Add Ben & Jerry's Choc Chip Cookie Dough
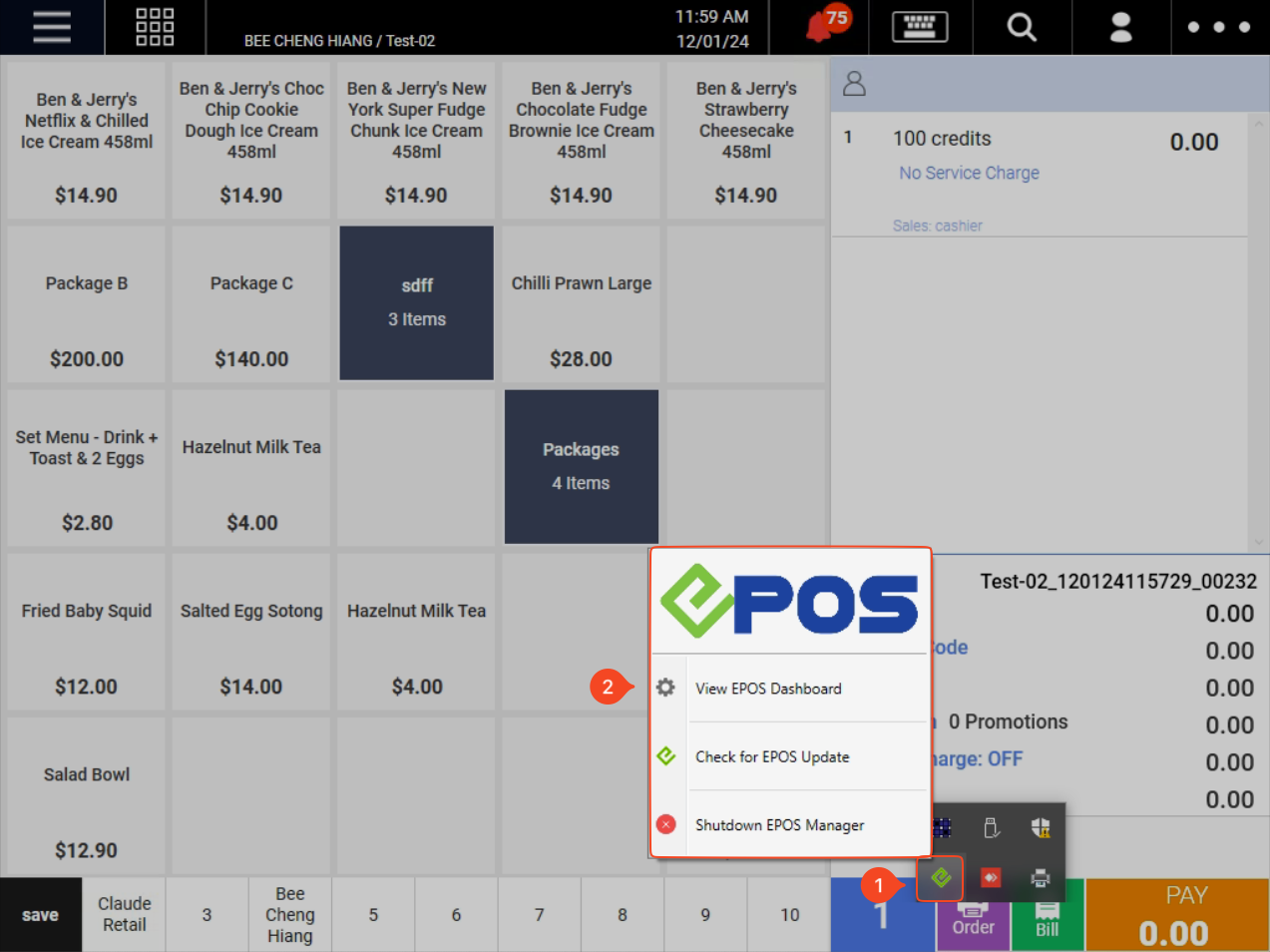 pos(251,141)
